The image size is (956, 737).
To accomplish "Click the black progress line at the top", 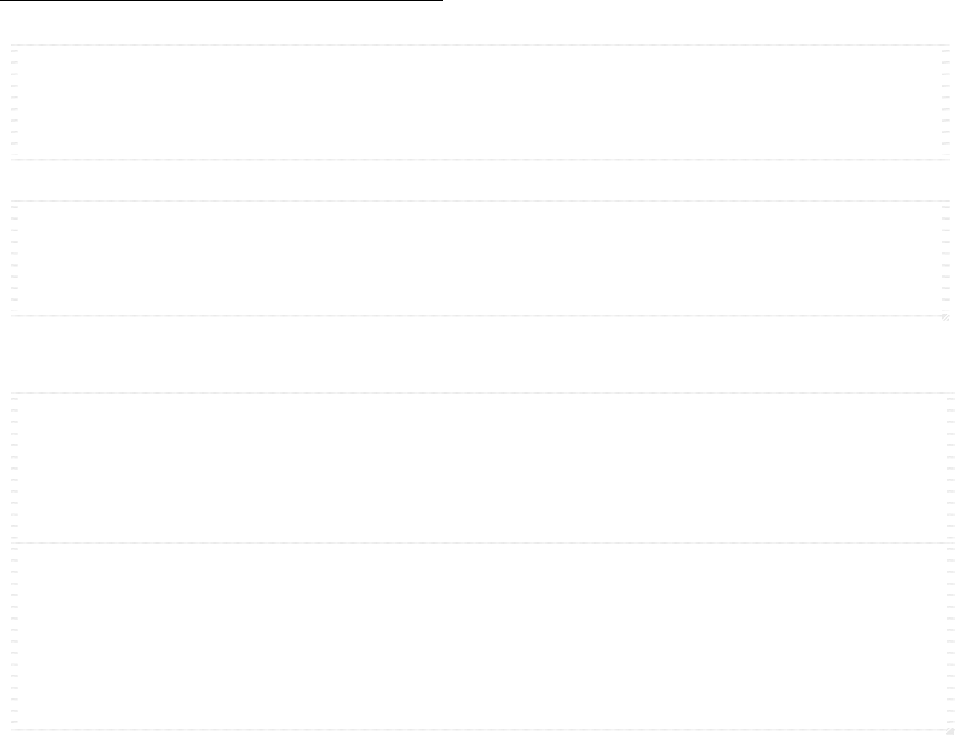I will [x=221, y=1].
